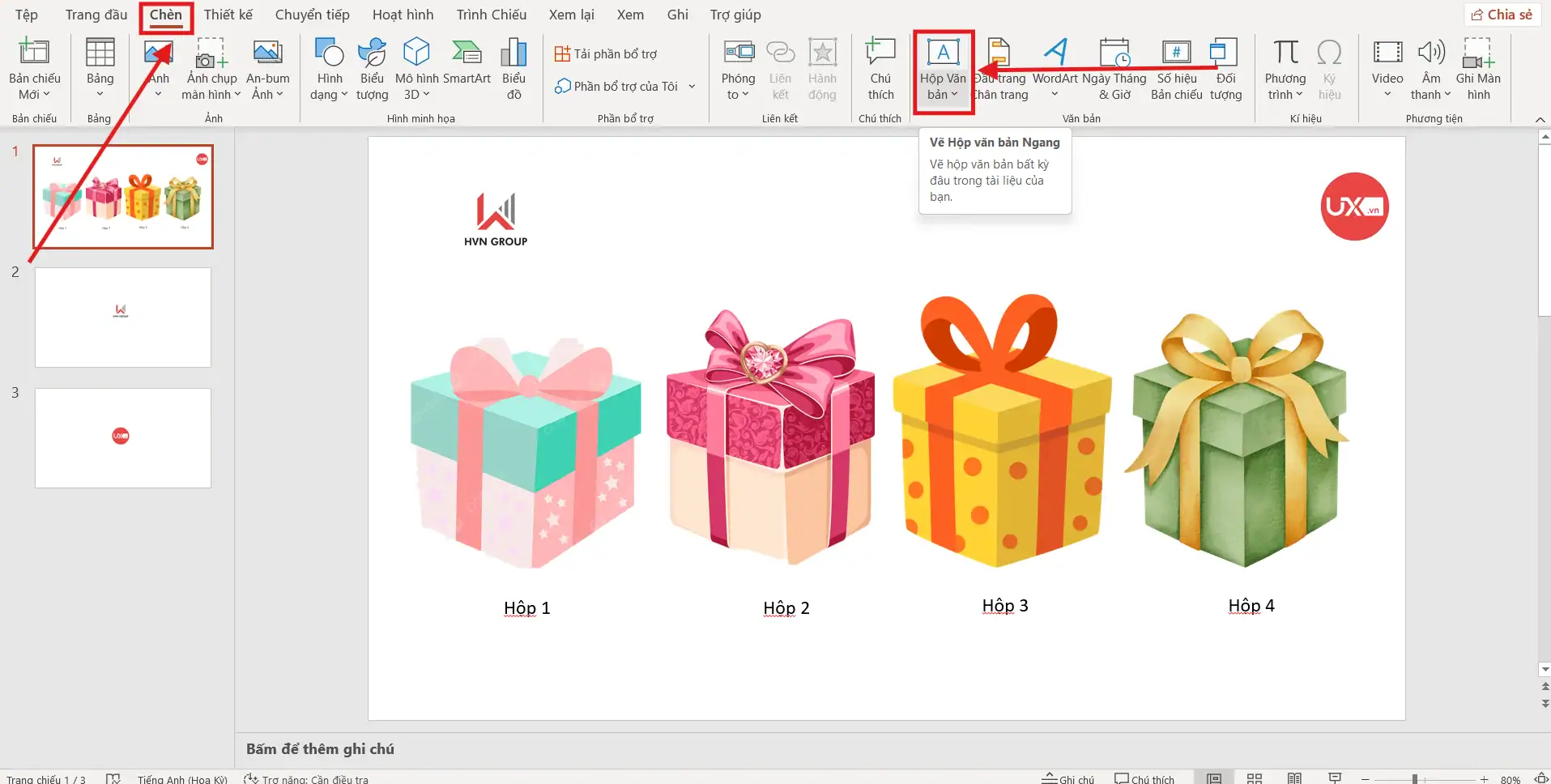Click Tải phần bổ trợ button
The image size is (1551, 784).
(606, 54)
